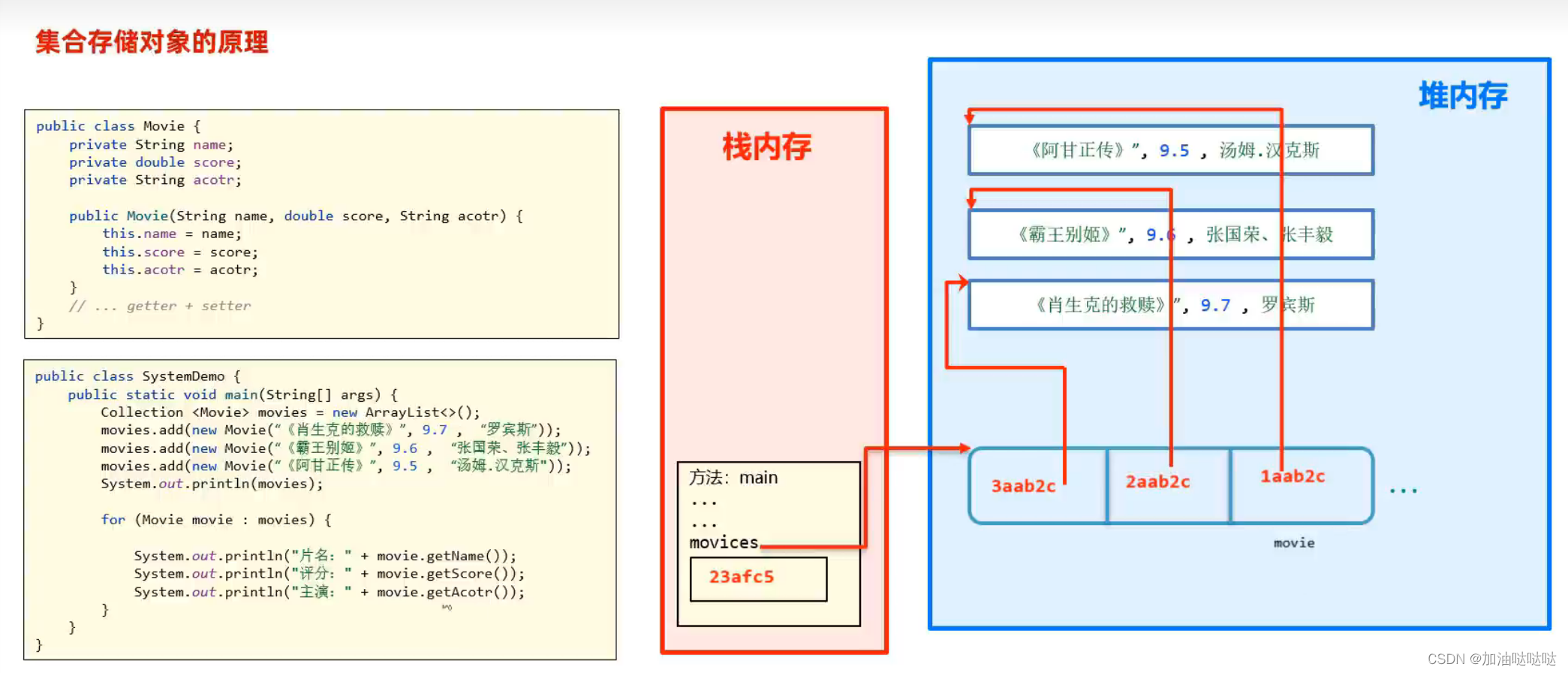The image size is (1568, 673).
Task: Click the println line with movie.getScore()
Action: pyautogui.click(x=330, y=574)
